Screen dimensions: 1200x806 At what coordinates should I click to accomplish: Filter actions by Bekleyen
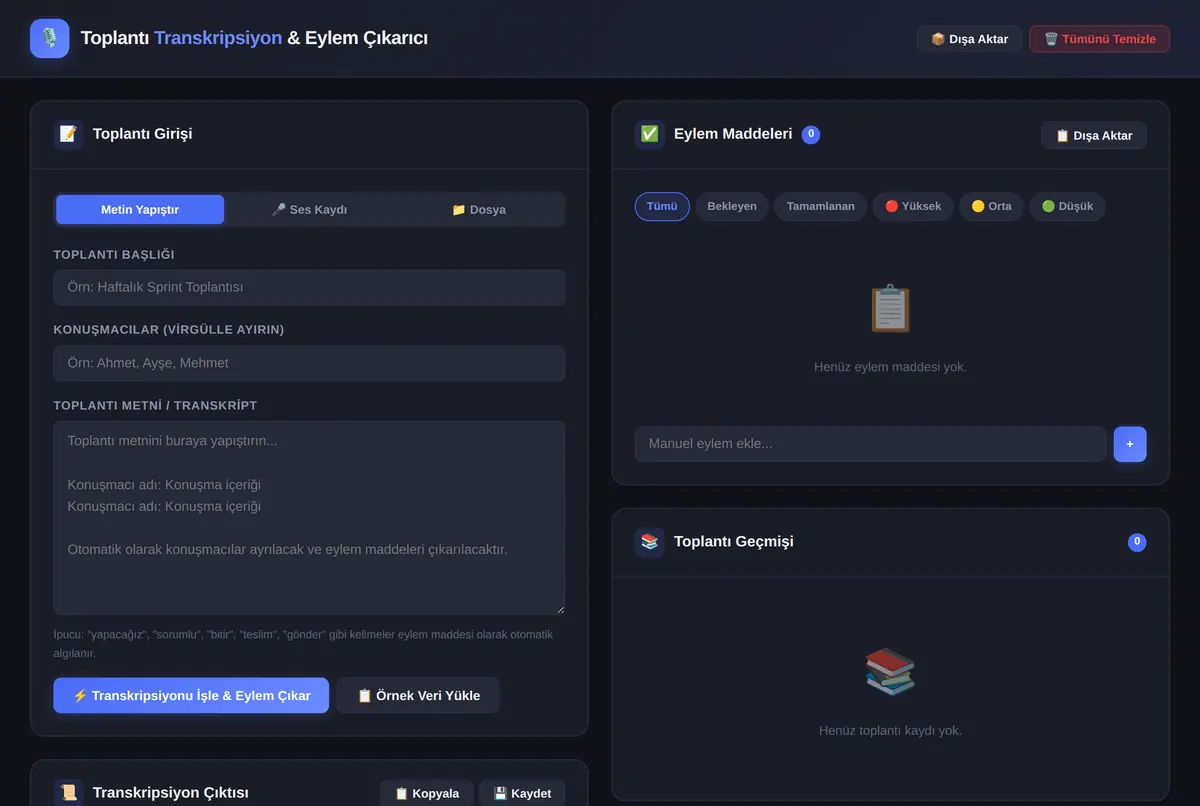click(732, 207)
